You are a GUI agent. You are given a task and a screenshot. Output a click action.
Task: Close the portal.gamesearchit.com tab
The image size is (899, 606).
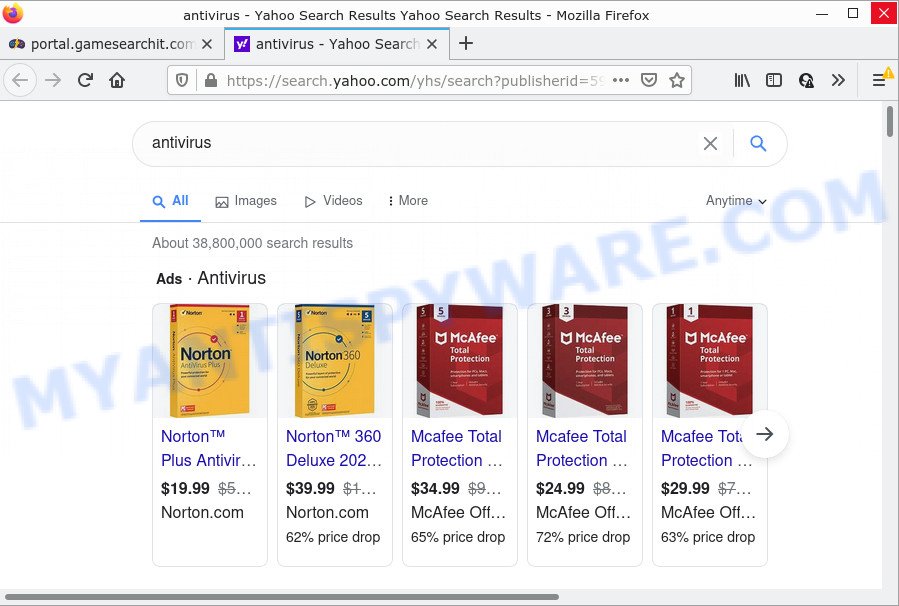coord(207,44)
